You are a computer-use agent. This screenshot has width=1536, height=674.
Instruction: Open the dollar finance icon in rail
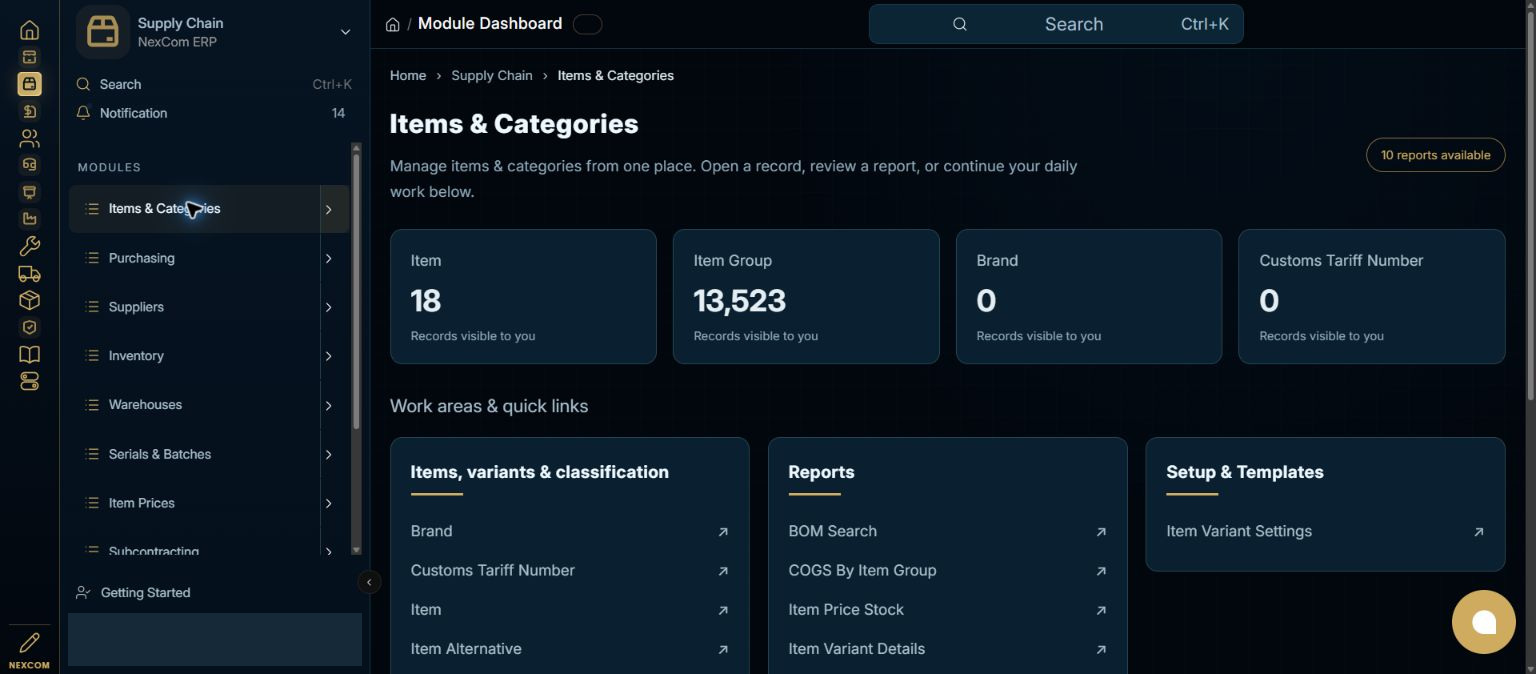[29, 111]
